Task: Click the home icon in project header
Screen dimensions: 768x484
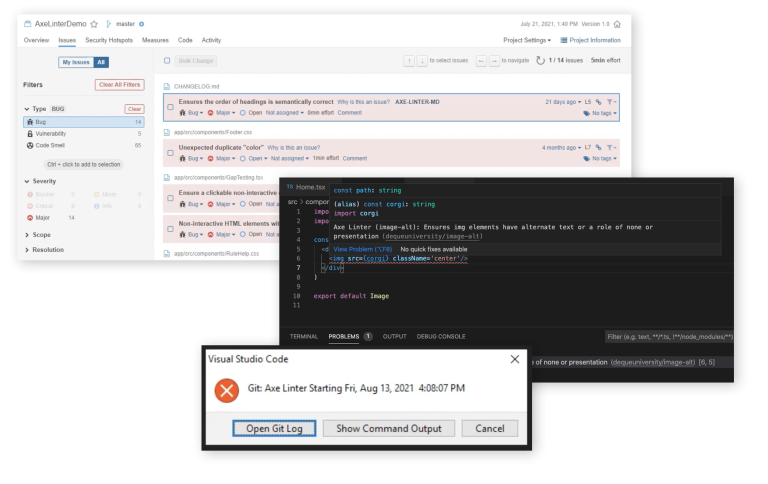Action: pos(616,23)
